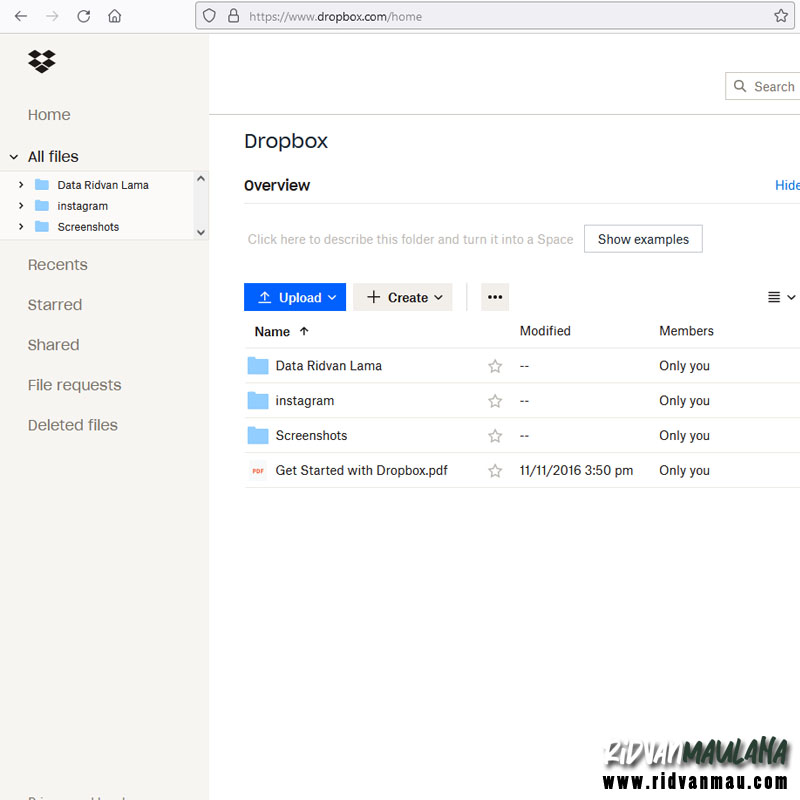Star the instagram folder
The width and height of the screenshot is (800, 800).
tap(495, 401)
